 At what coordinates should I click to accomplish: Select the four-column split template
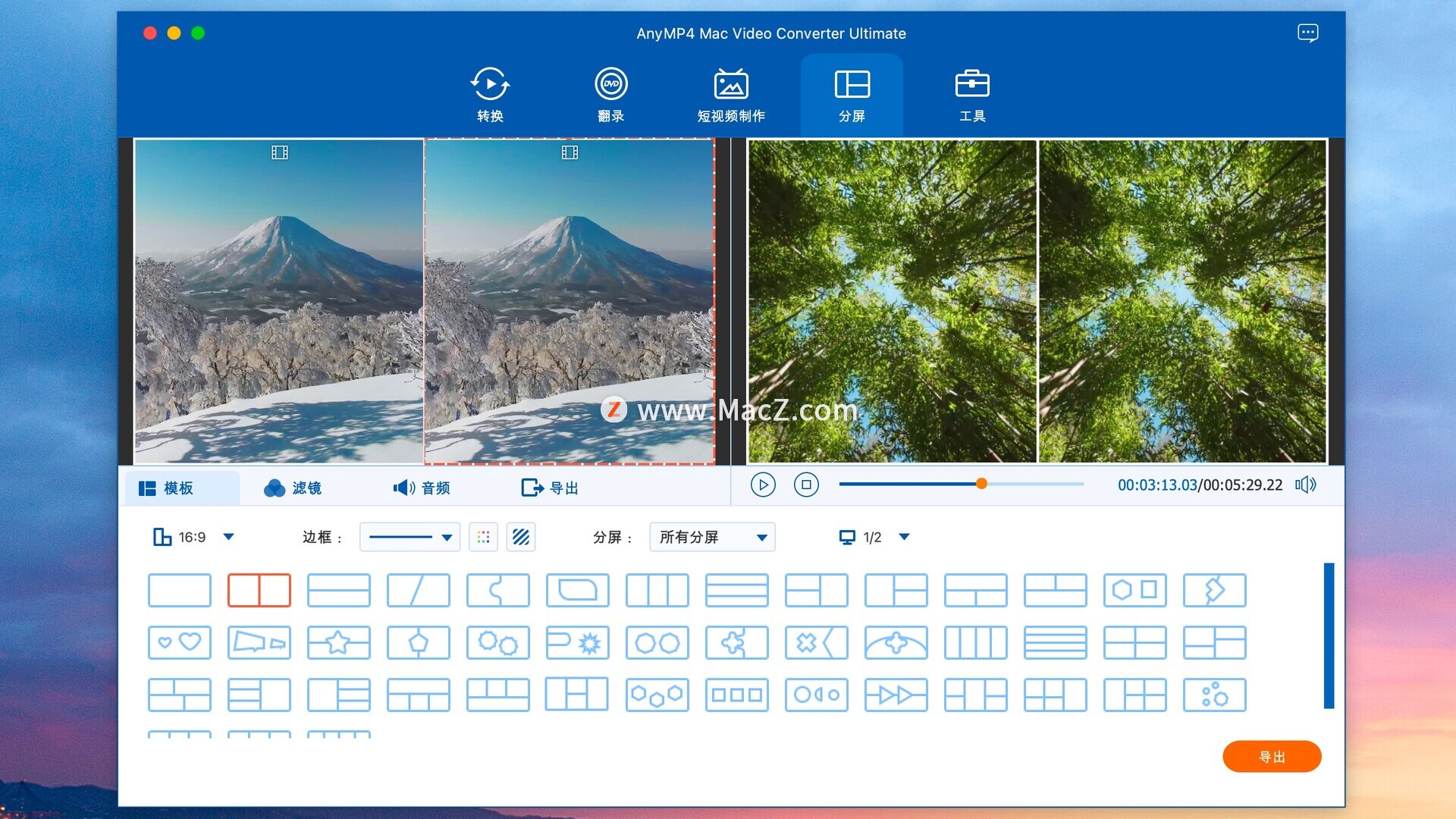point(976,643)
